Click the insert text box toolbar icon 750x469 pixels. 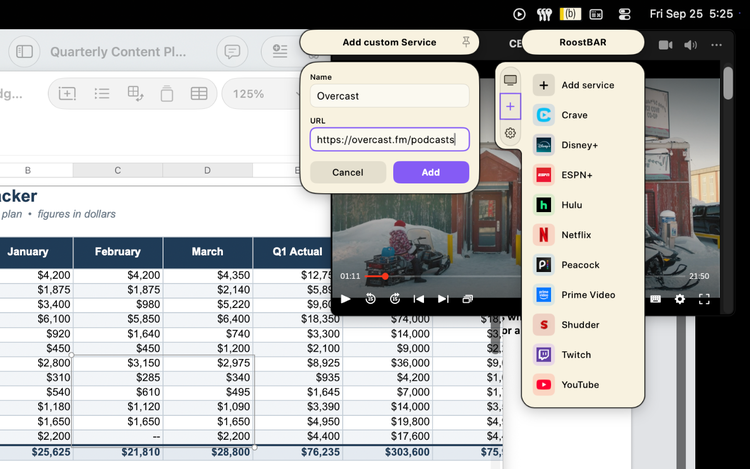click(67, 94)
